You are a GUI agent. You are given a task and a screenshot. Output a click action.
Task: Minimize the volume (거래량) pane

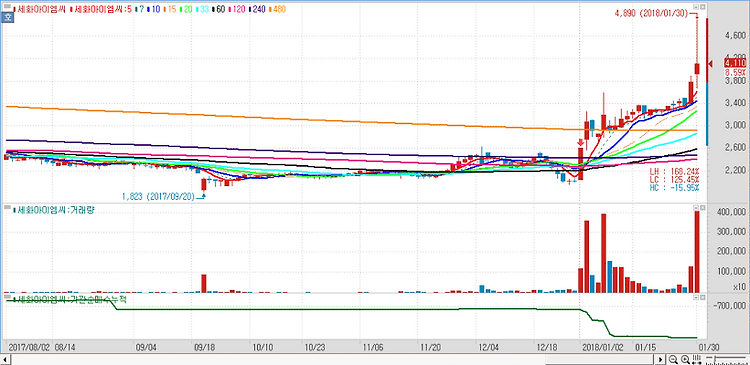coord(696,208)
